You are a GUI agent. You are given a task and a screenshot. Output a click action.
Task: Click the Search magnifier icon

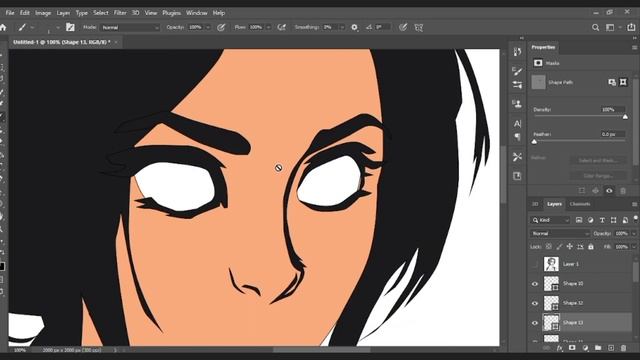596,27
